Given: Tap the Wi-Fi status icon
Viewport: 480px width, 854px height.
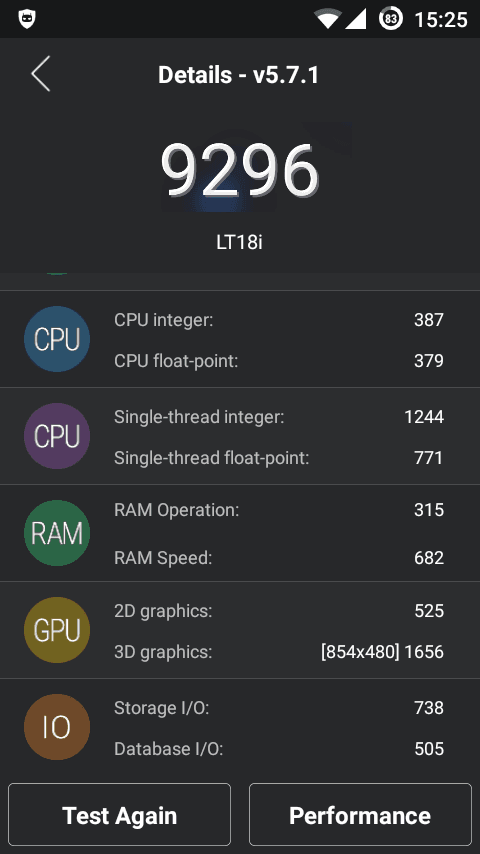Looking at the screenshot, I should coord(327,20).
